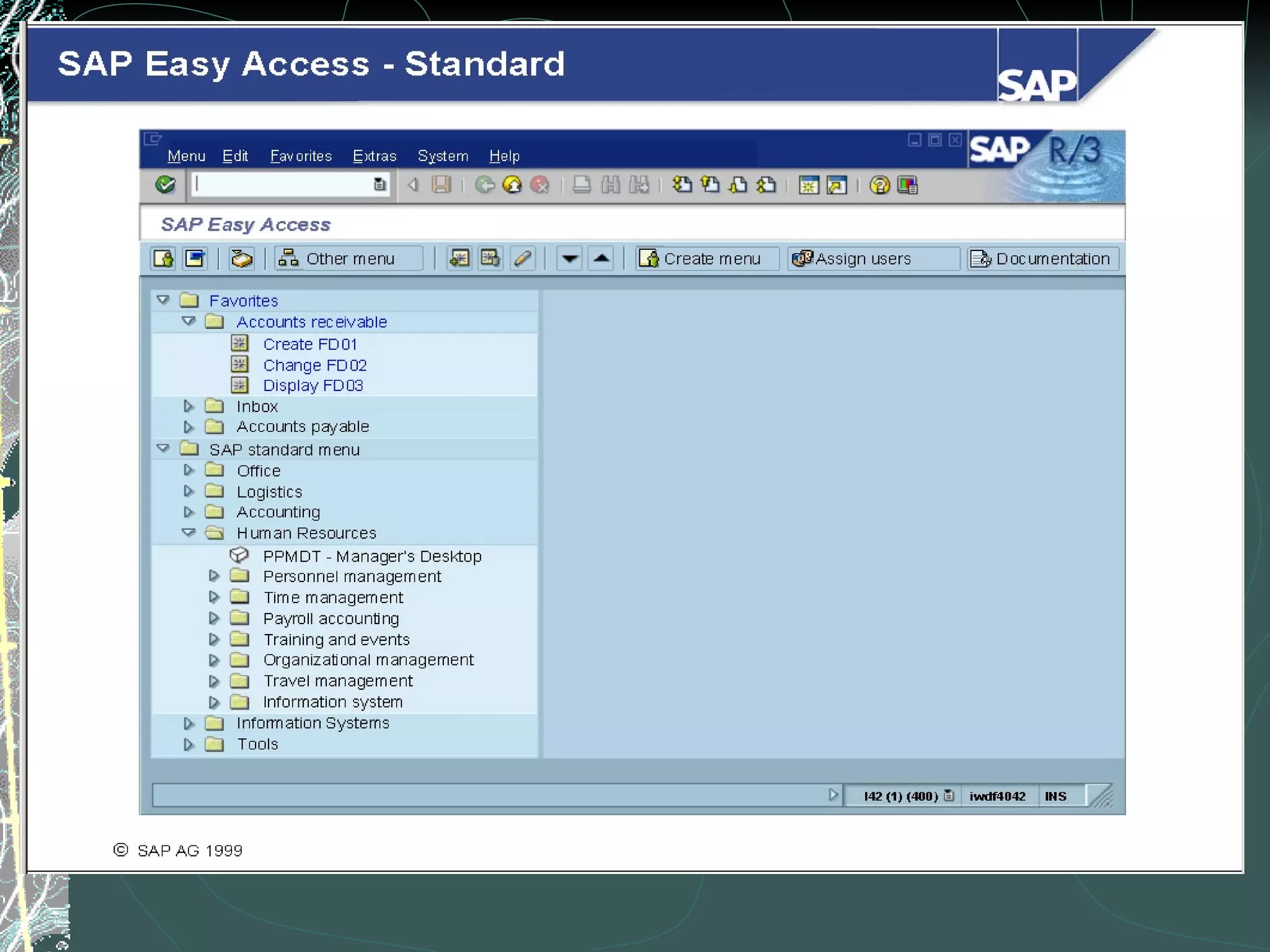The width and height of the screenshot is (1270, 952).
Task: Expand the Payroll accounting folder
Action: (x=214, y=619)
